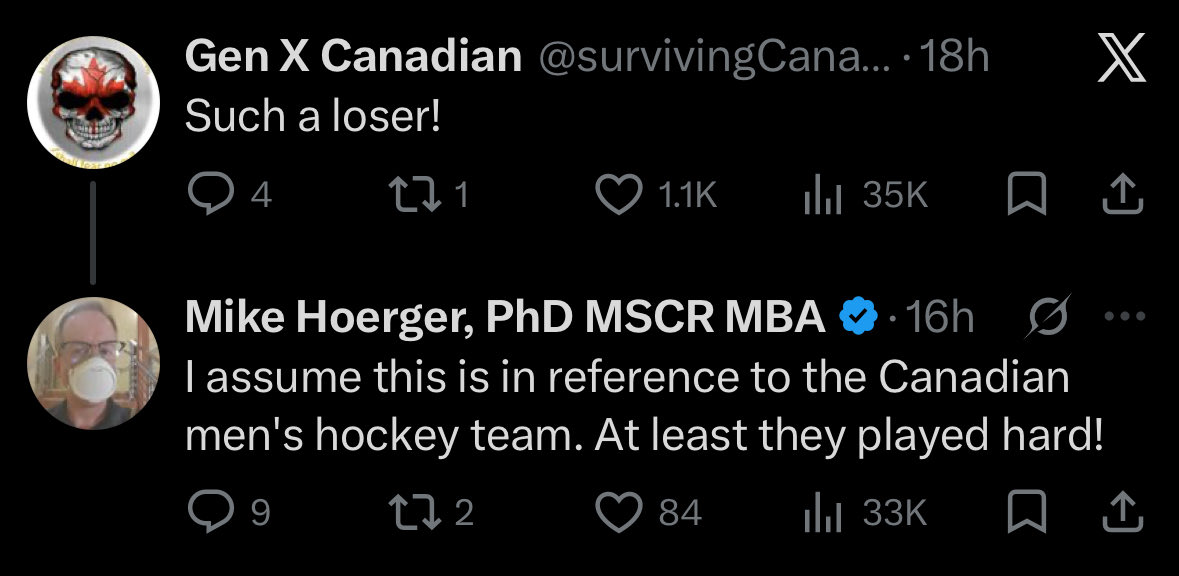1179x576 pixels.
Task: Reply to Mike Hoerger's tweet
Action: coord(229,513)
